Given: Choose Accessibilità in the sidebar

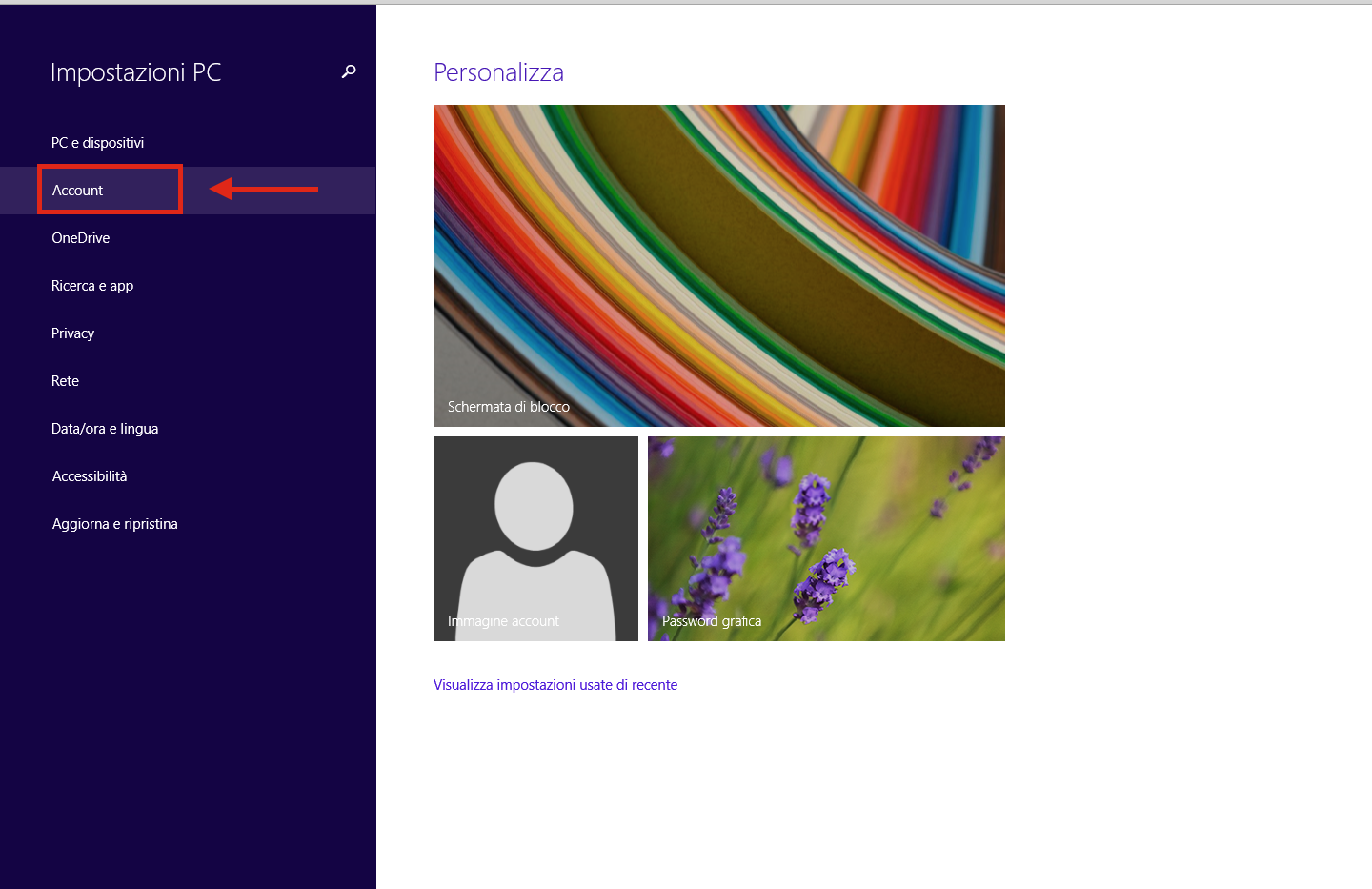Looking at the screenshot, I should [188, 476].
